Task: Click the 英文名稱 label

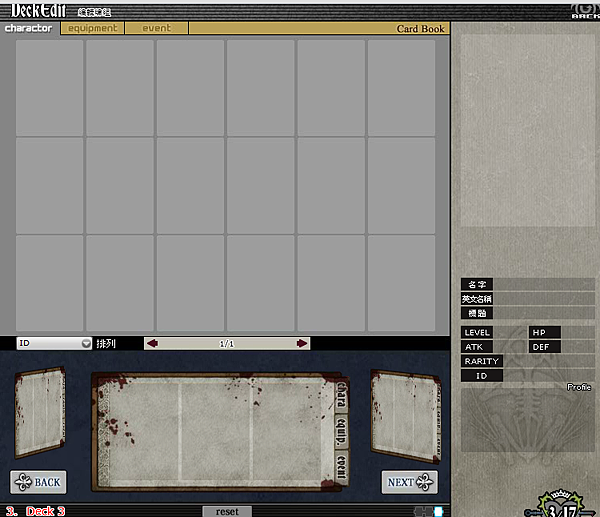Action: point(477,299)
